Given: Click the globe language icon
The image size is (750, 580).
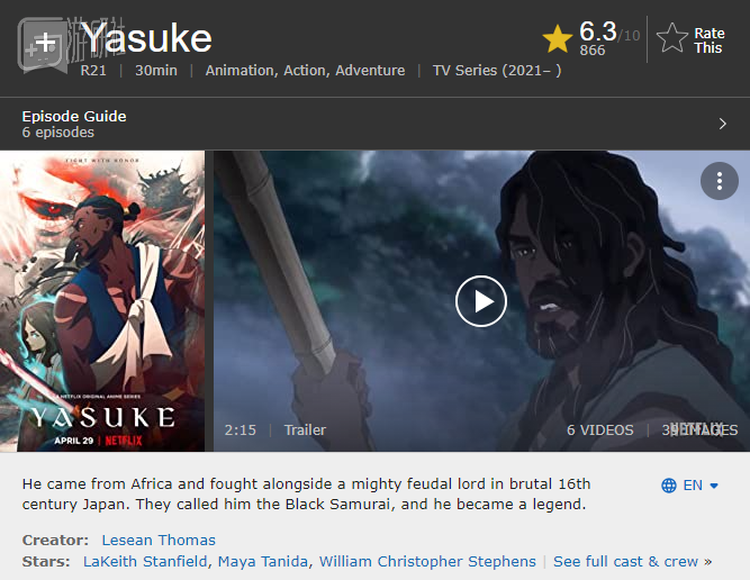Looking at the screenshot, I should [669, 485].
